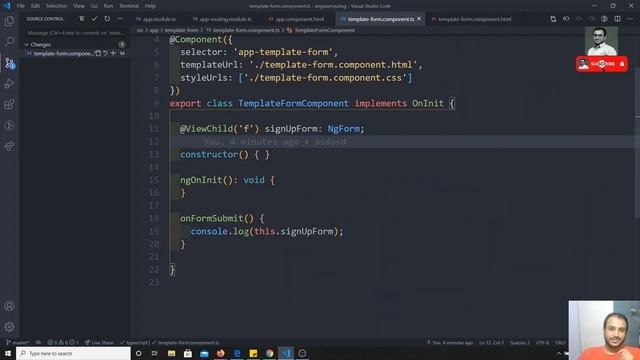Open editor More Actions ellipsis
The image size is (640, 360).
point(630,19)
